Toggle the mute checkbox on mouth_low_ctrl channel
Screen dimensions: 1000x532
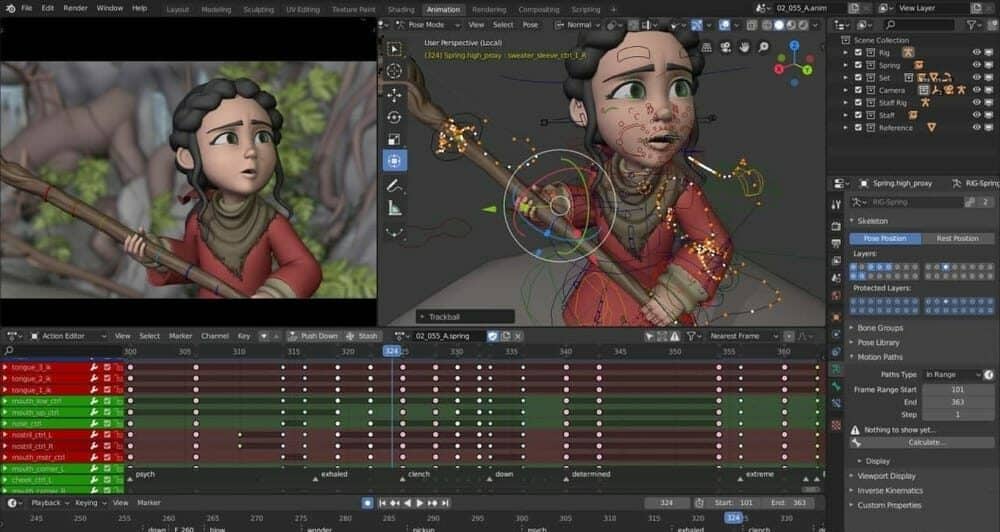point(107,401)
